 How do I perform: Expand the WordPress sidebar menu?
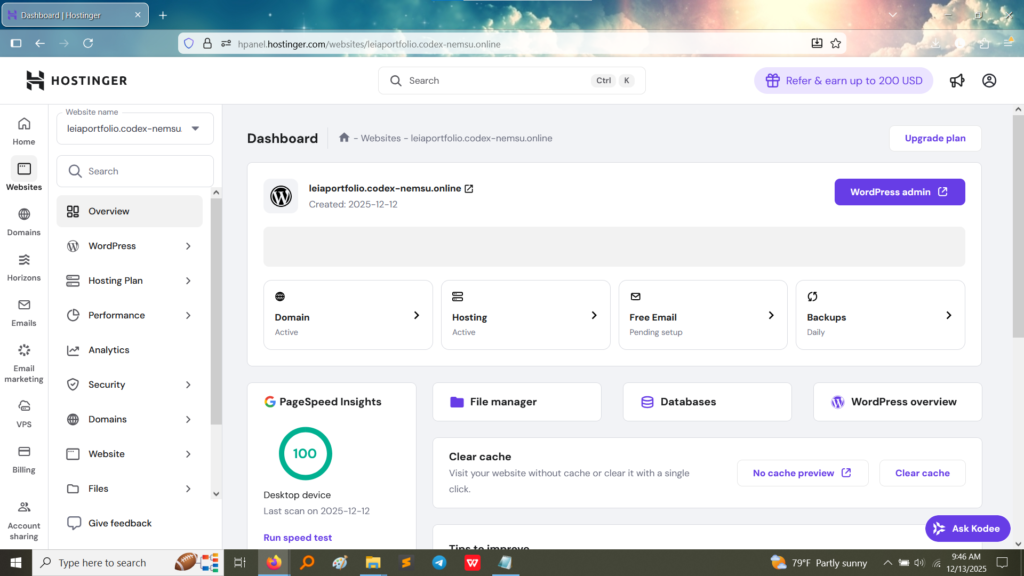tap(130, 246)
